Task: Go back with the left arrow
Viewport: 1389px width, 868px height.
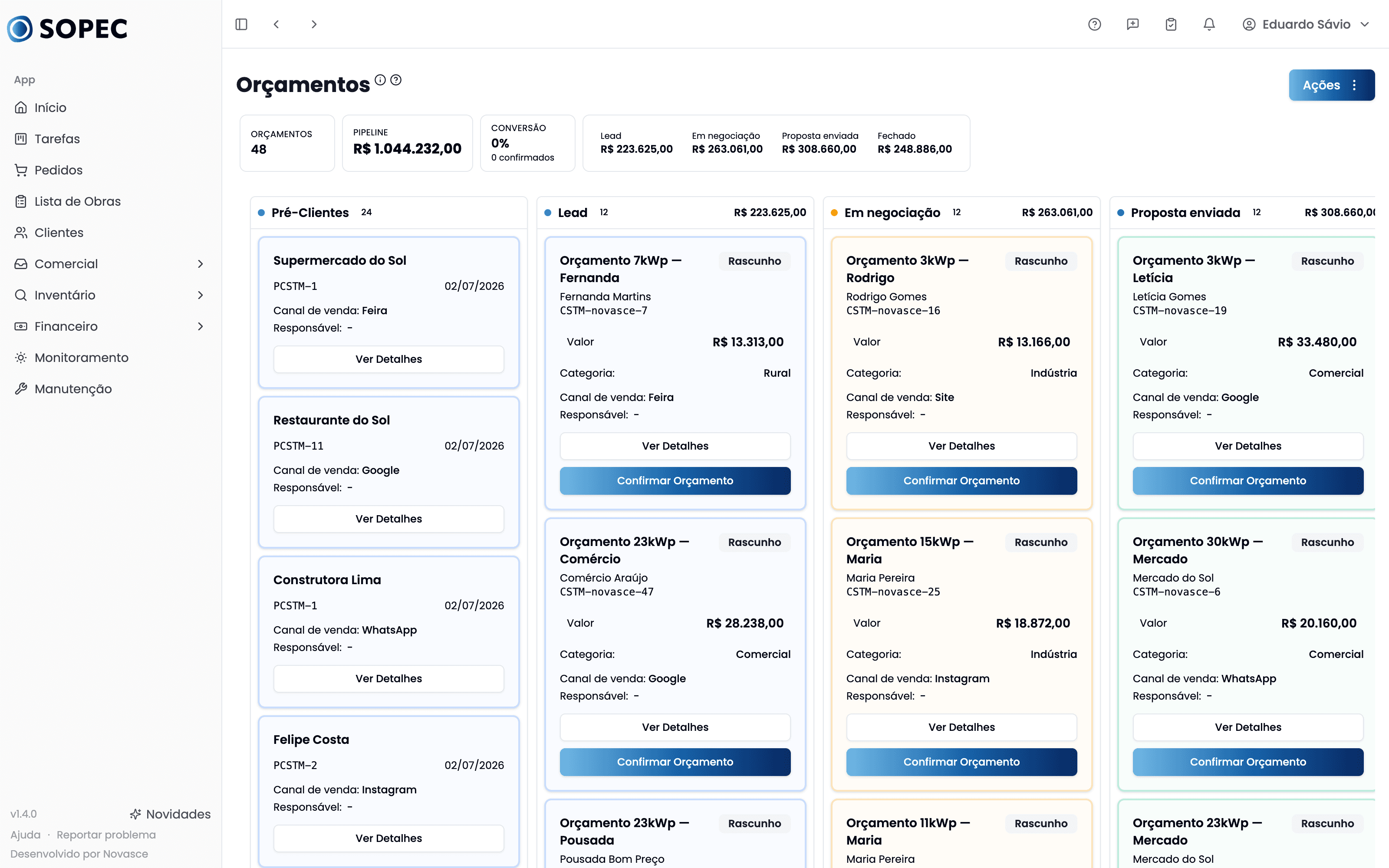Action: 276,24
